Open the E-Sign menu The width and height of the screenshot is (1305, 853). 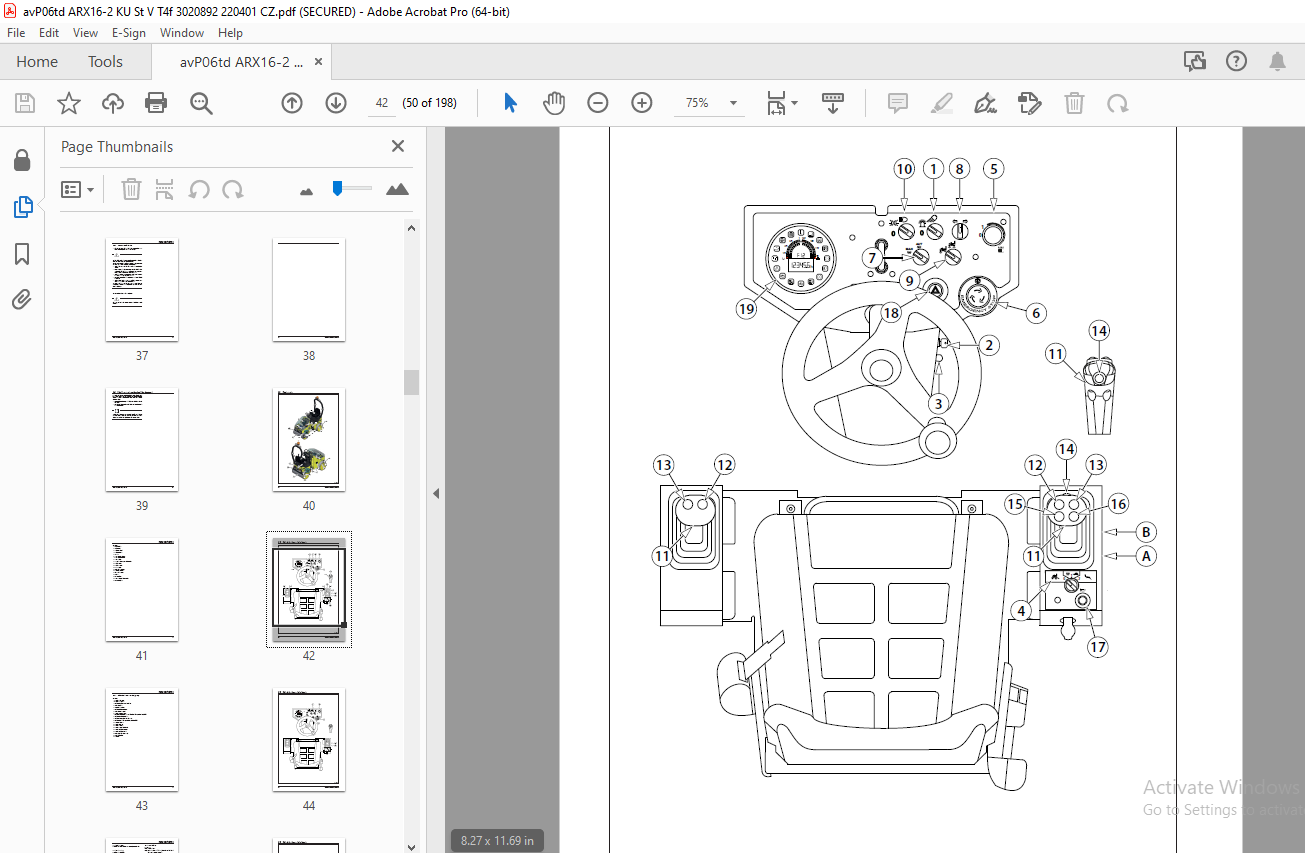[129, 33]
